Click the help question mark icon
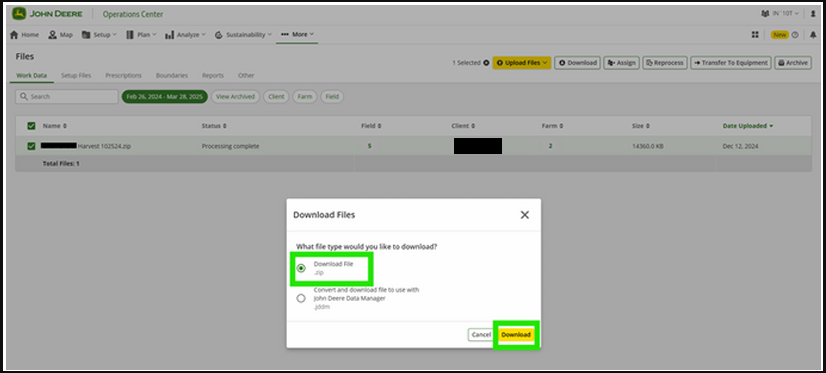 pyautogui.click(x=795, y=35)
